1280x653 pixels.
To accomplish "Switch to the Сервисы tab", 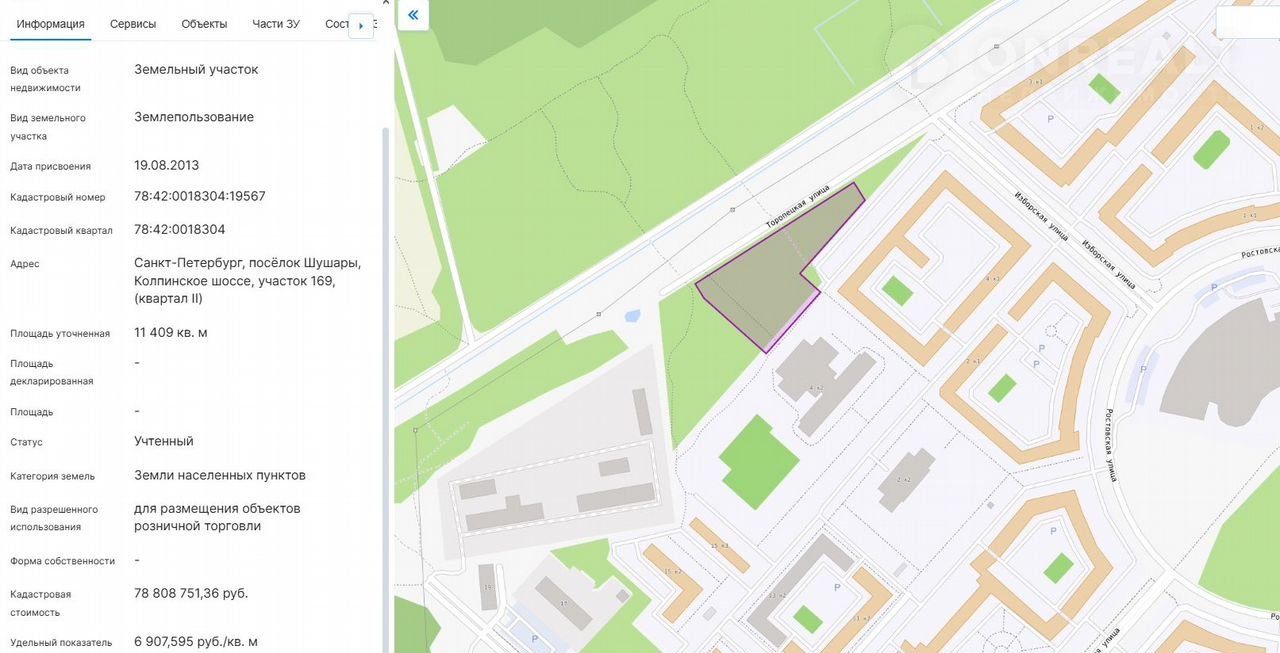I will tap(133, 24).
